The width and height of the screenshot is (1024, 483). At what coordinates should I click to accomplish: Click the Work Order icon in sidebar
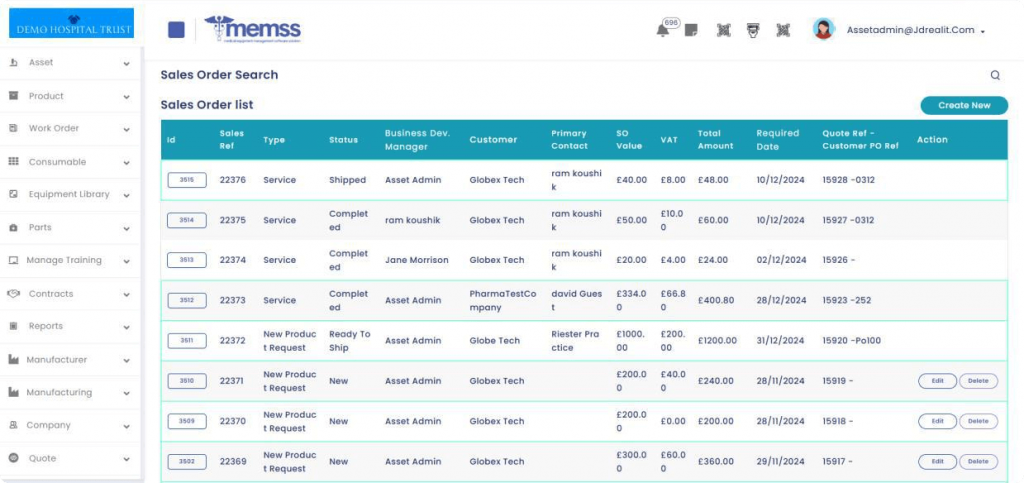14,129
